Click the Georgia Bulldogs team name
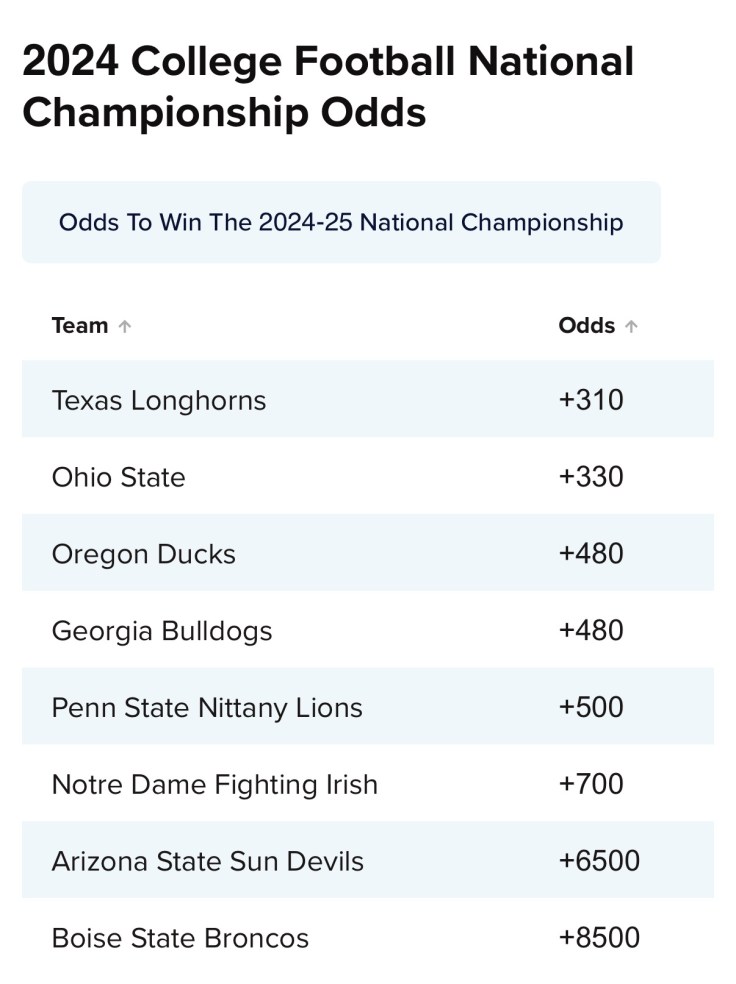Screen dimensions: 736x984 point(162,631)
